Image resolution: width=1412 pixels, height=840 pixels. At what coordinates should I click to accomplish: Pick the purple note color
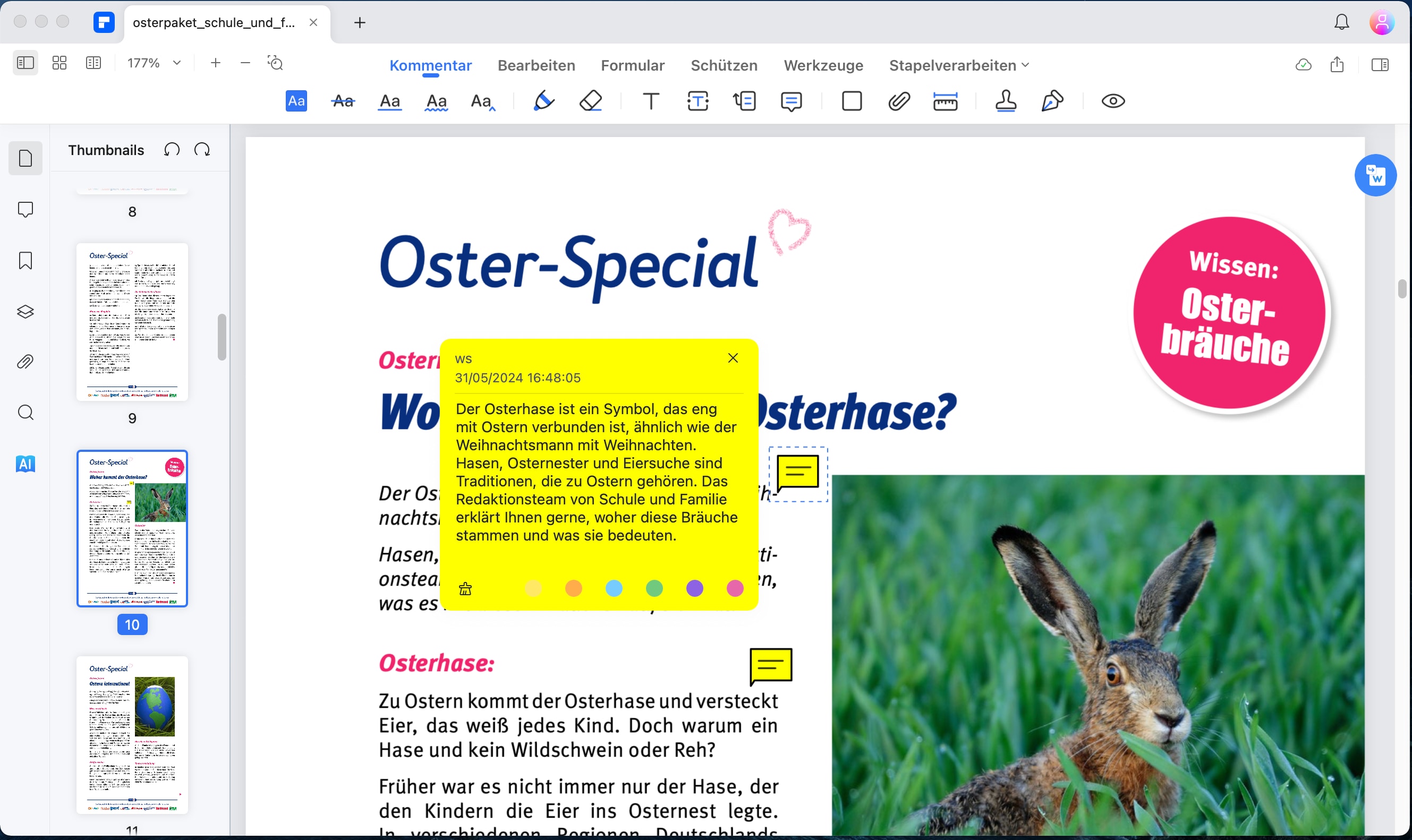694,588
